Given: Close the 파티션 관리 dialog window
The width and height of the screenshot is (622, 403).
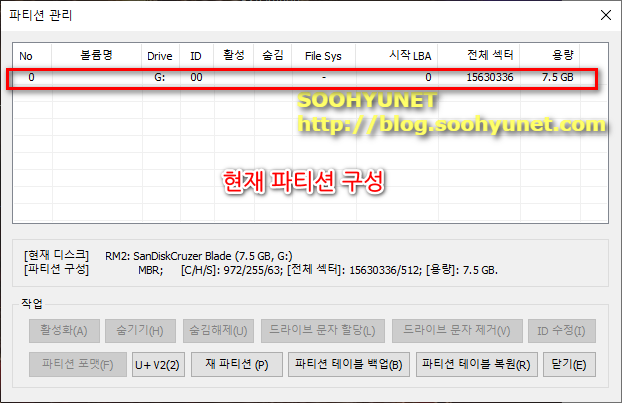Looking at the screenshot, I should tap(605, 15).
